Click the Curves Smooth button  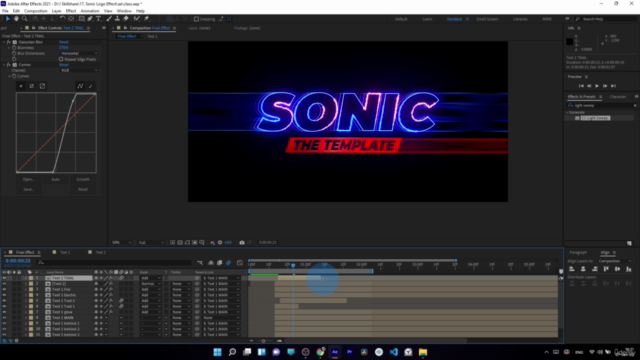(x=83, y=180)
